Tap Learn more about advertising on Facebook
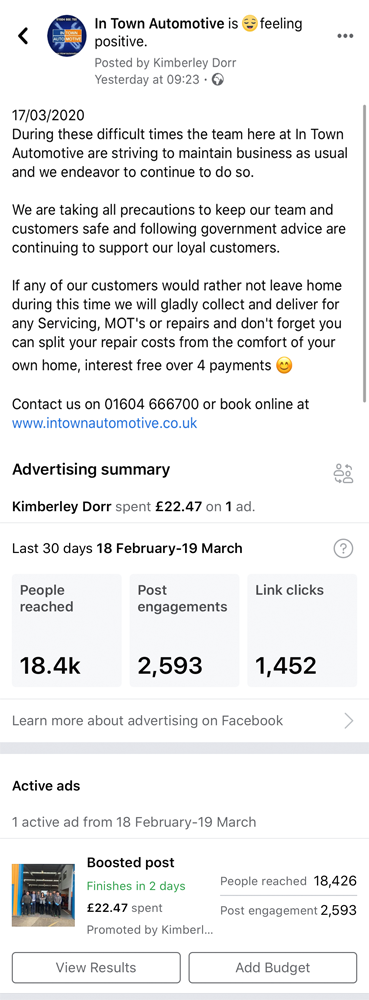 [x=147, y=721]
